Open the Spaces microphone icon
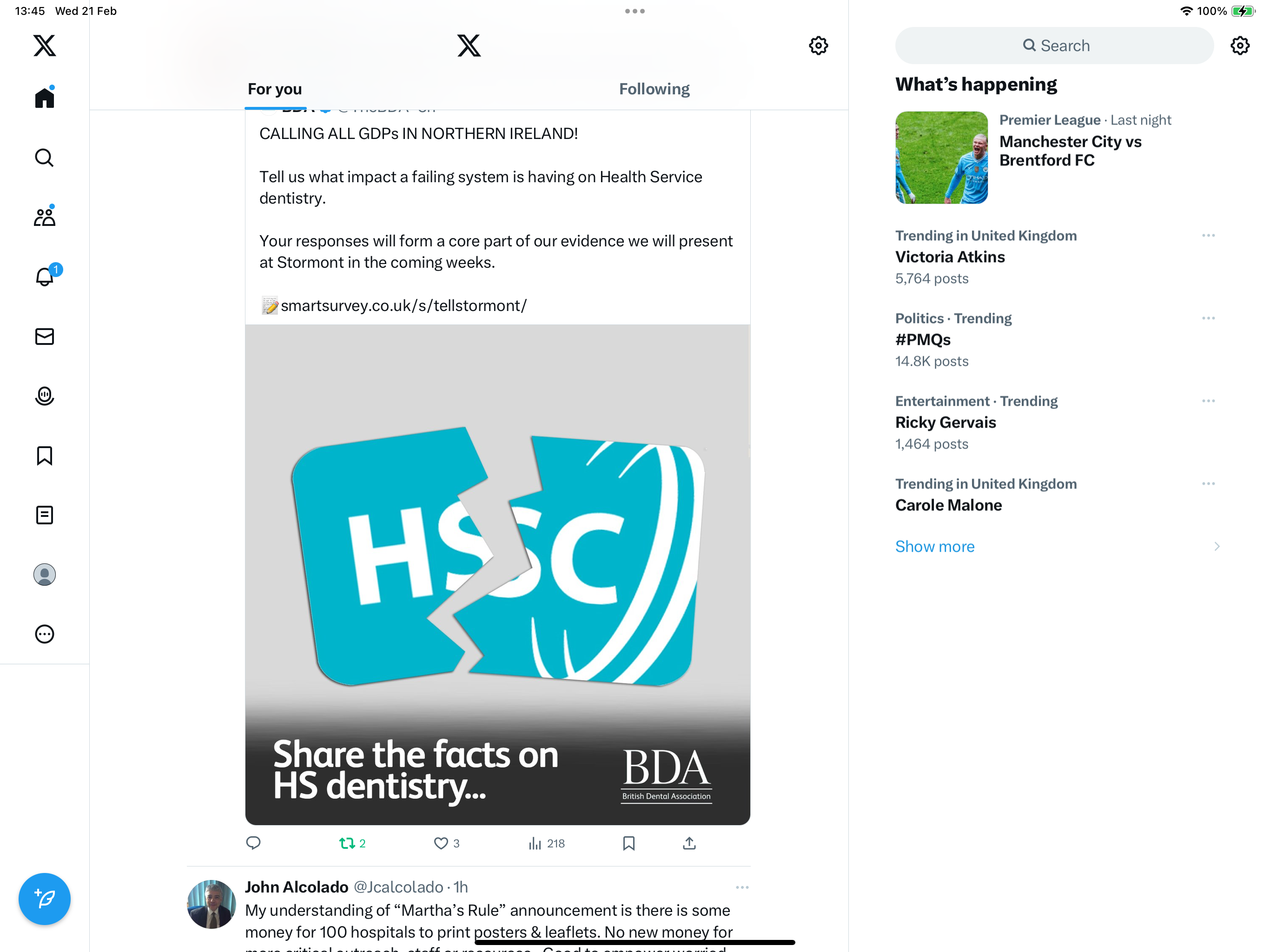 (44, 396)
